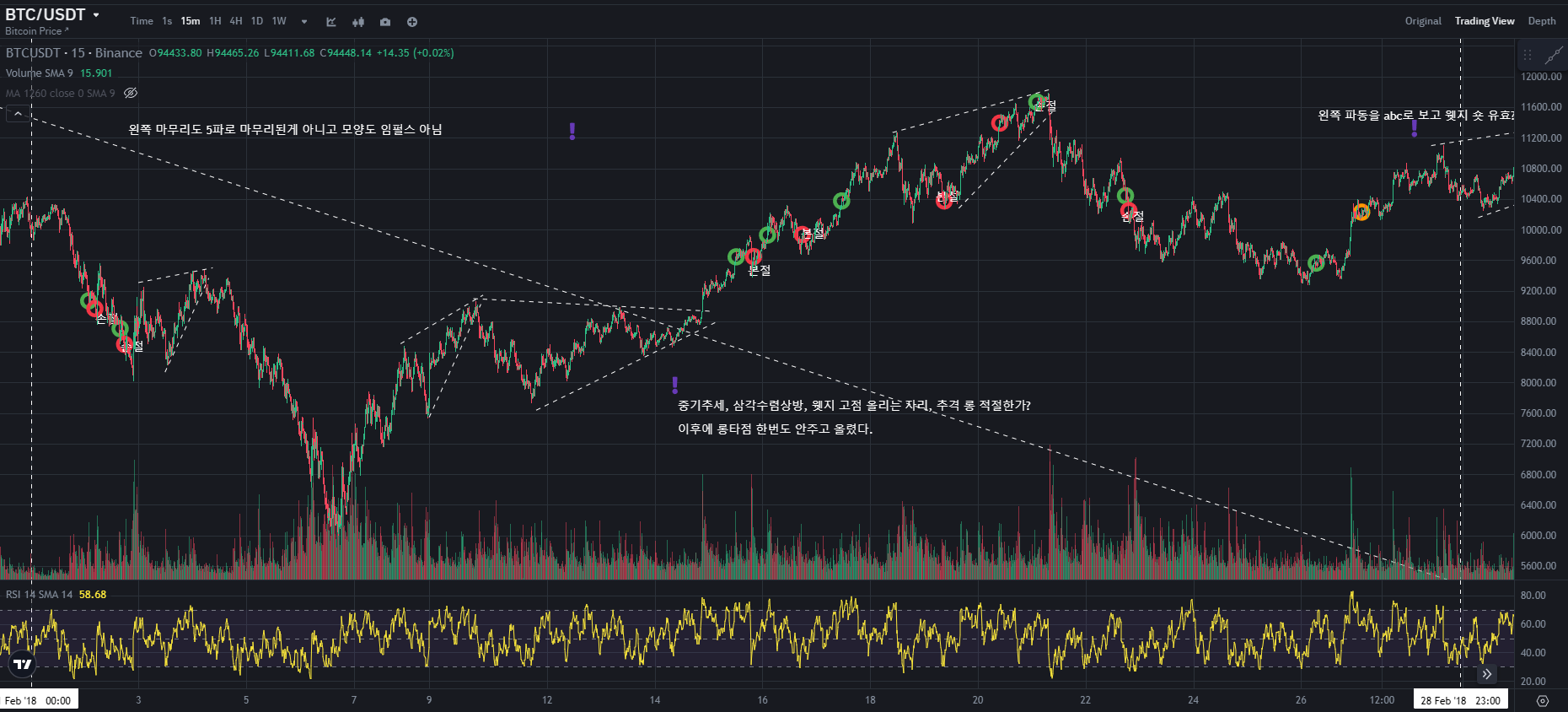The image size is (1568, 712).
Task: Click the Time label in toolbar
Action: (x=142, y=21)
